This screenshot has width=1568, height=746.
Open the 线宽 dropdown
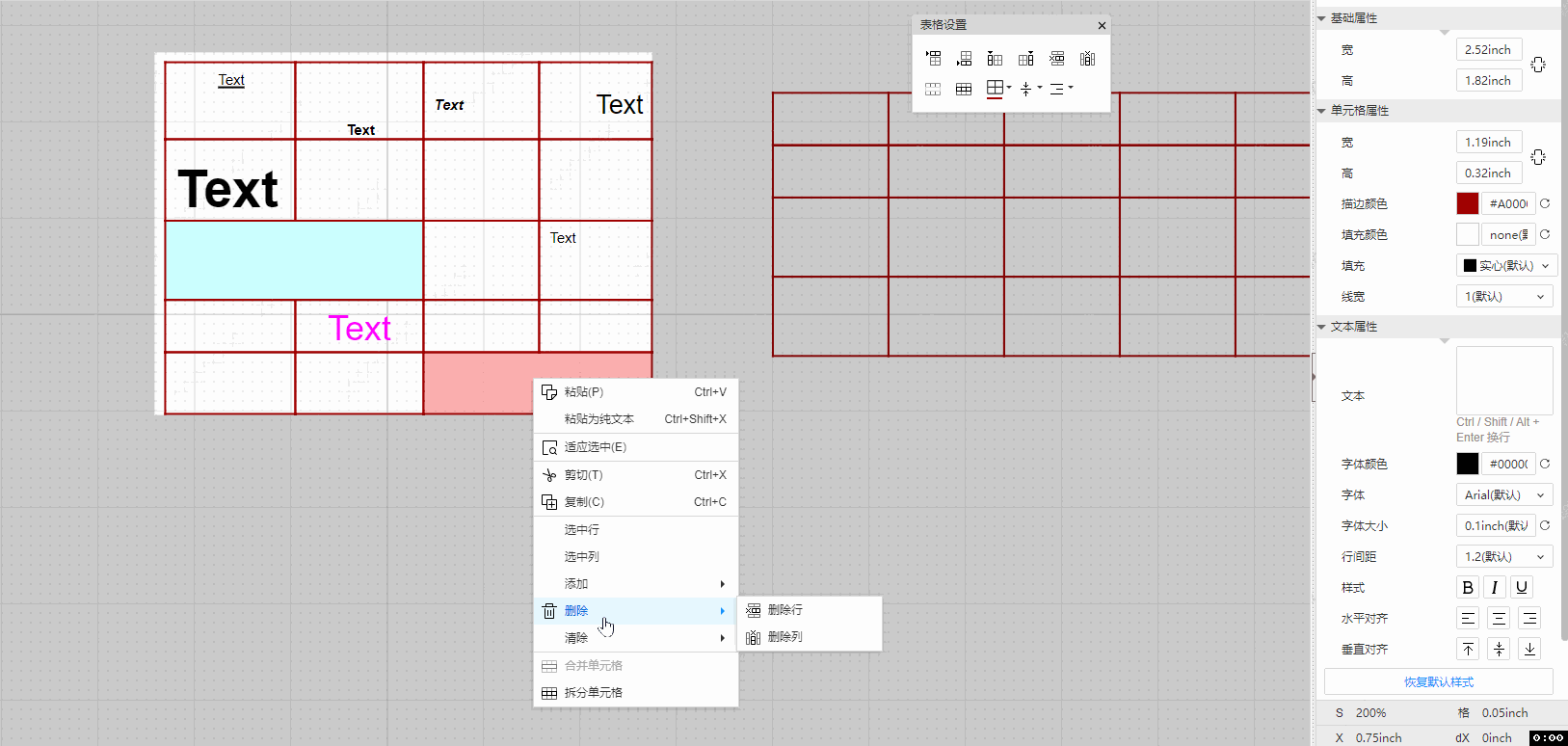(x=1504, y=296)
